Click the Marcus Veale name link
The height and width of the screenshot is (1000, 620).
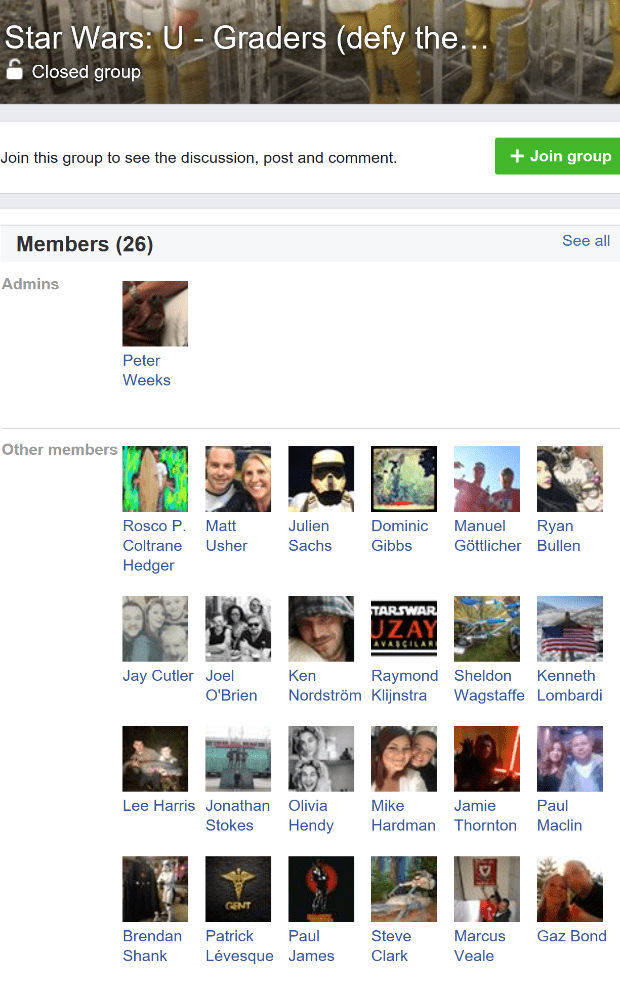[480, 946]
